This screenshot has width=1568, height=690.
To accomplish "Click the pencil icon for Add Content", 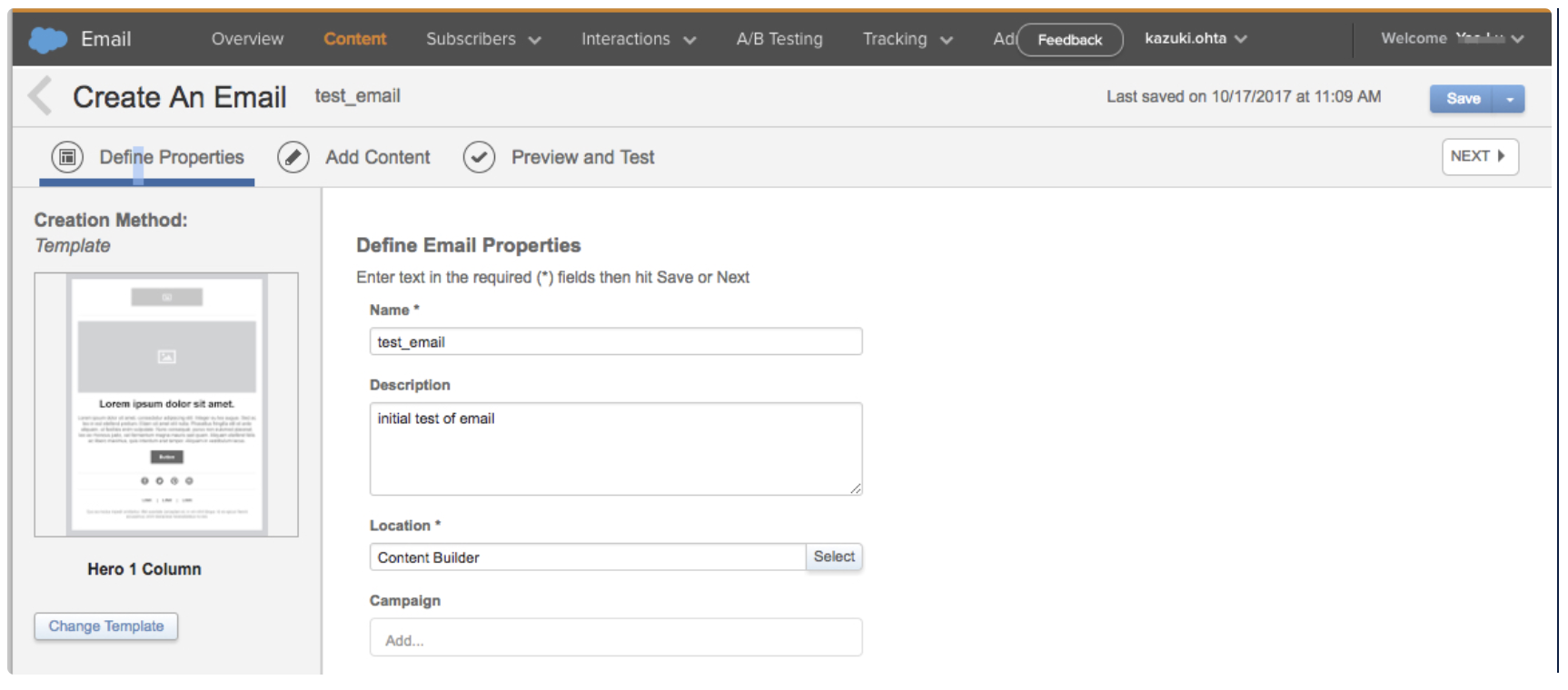I will pyautogui.click(x=293, y=157).
